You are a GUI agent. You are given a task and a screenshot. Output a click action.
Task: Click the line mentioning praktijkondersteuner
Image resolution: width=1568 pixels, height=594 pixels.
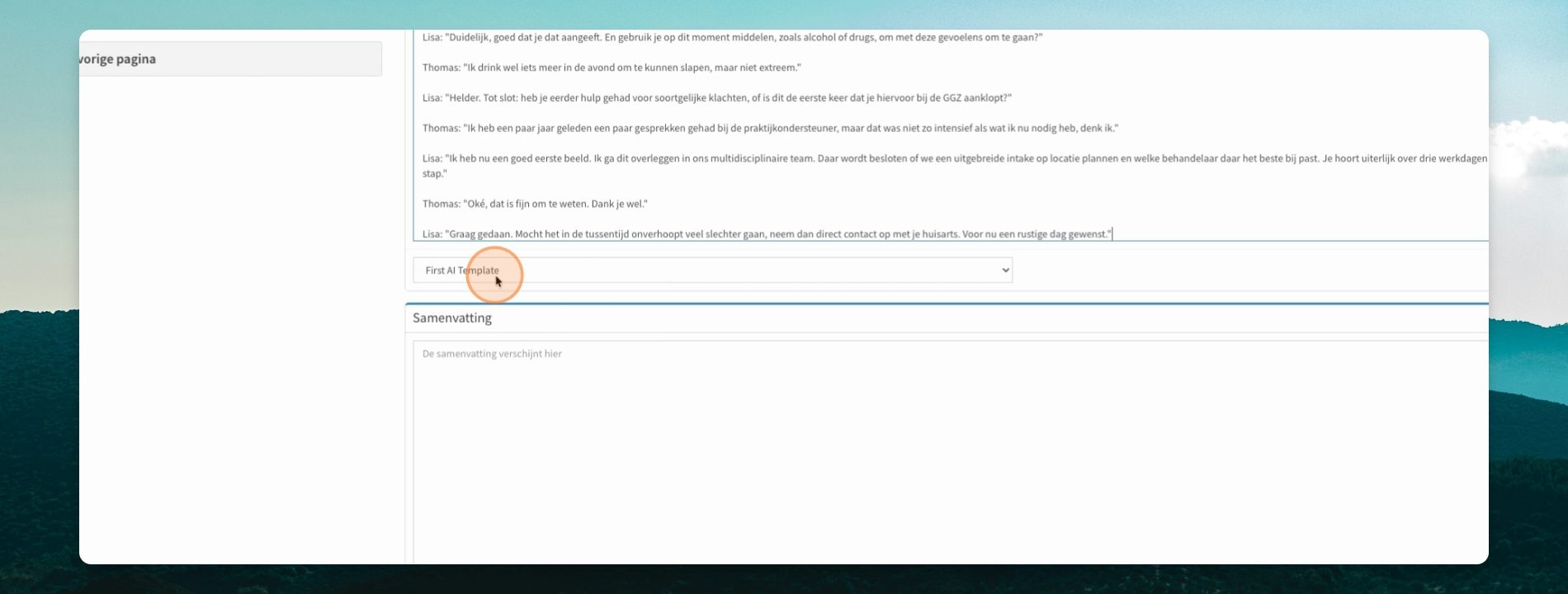click(770, 129)
